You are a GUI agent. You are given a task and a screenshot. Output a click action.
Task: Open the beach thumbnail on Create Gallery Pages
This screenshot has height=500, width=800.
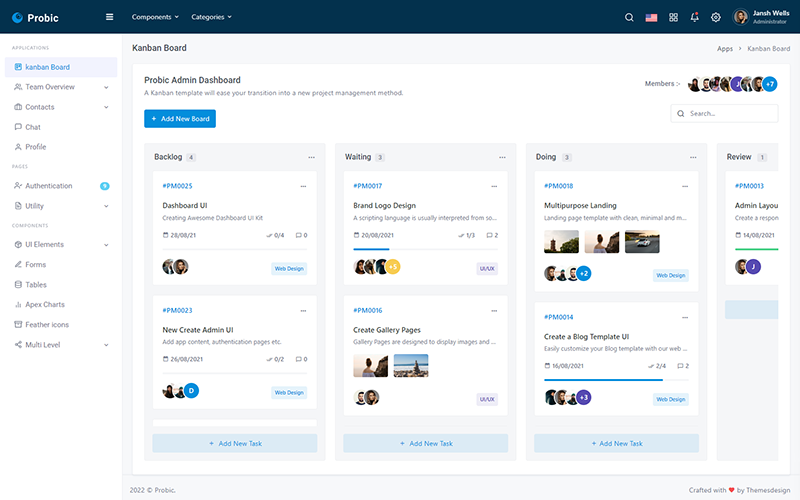pos(411,365)
